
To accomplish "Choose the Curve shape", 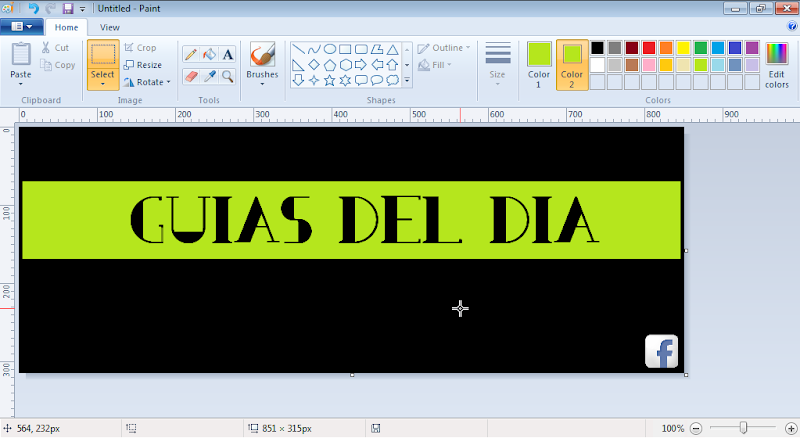I will click(x=314, y=49).
